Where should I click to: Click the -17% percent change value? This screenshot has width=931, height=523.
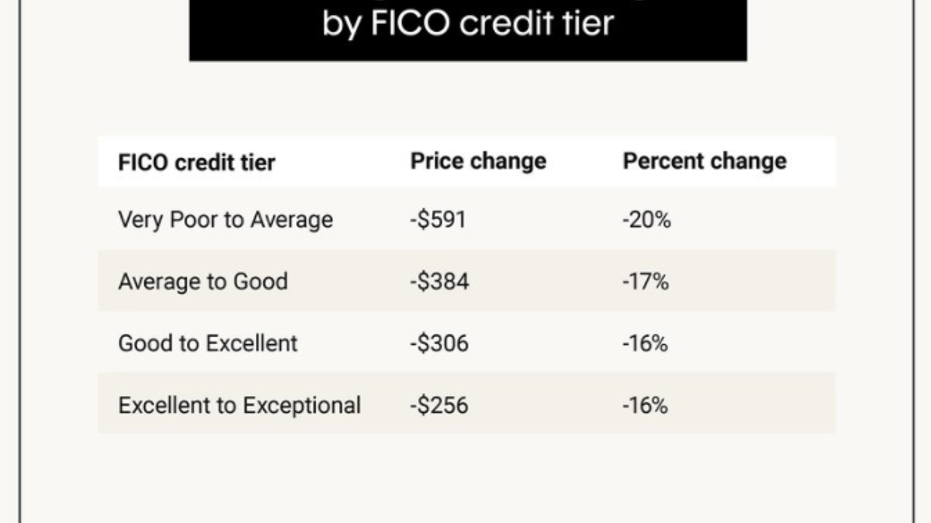(x=645, y=281)
